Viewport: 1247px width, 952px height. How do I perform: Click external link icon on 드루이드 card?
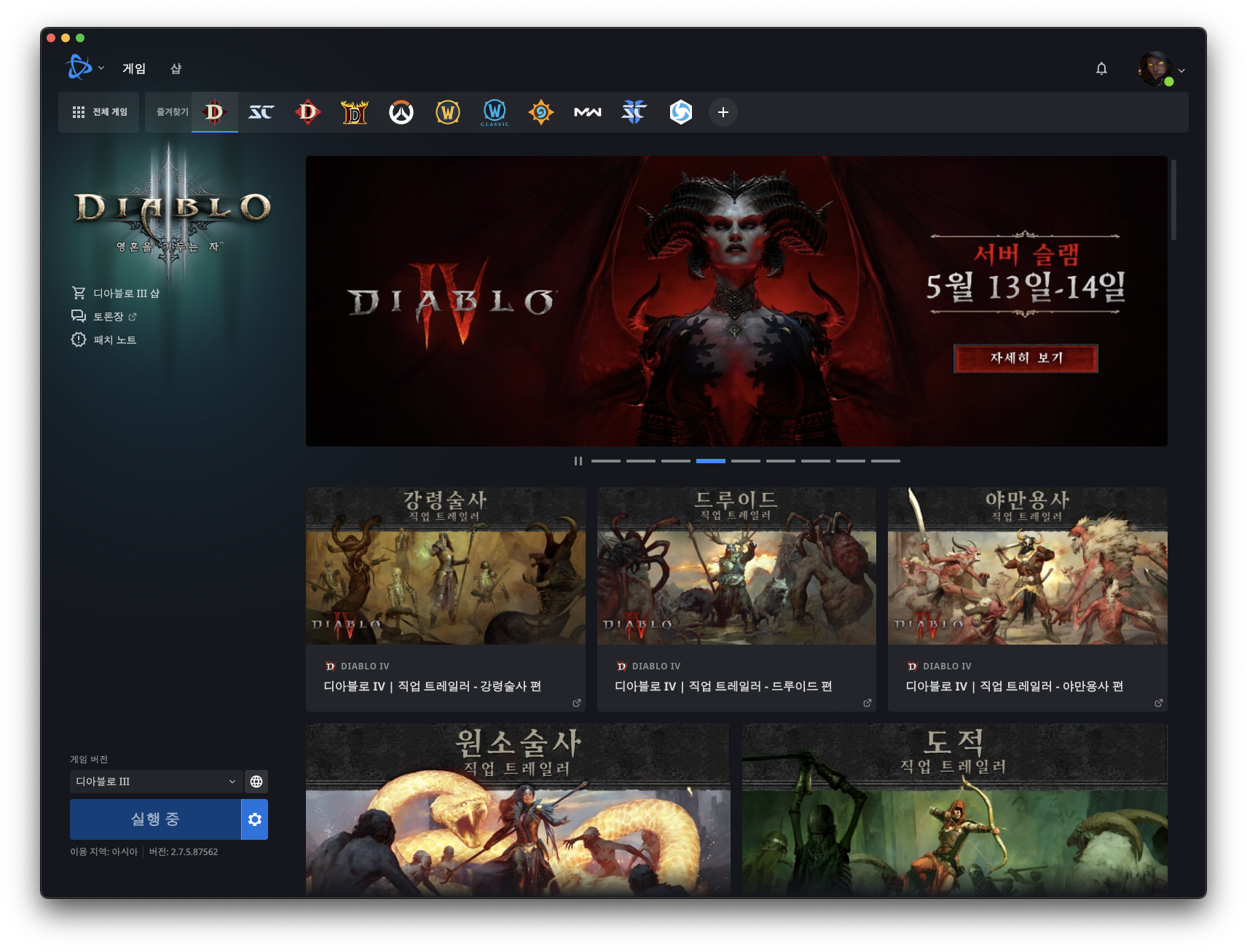pyautogui.click(x=868, y=703)
